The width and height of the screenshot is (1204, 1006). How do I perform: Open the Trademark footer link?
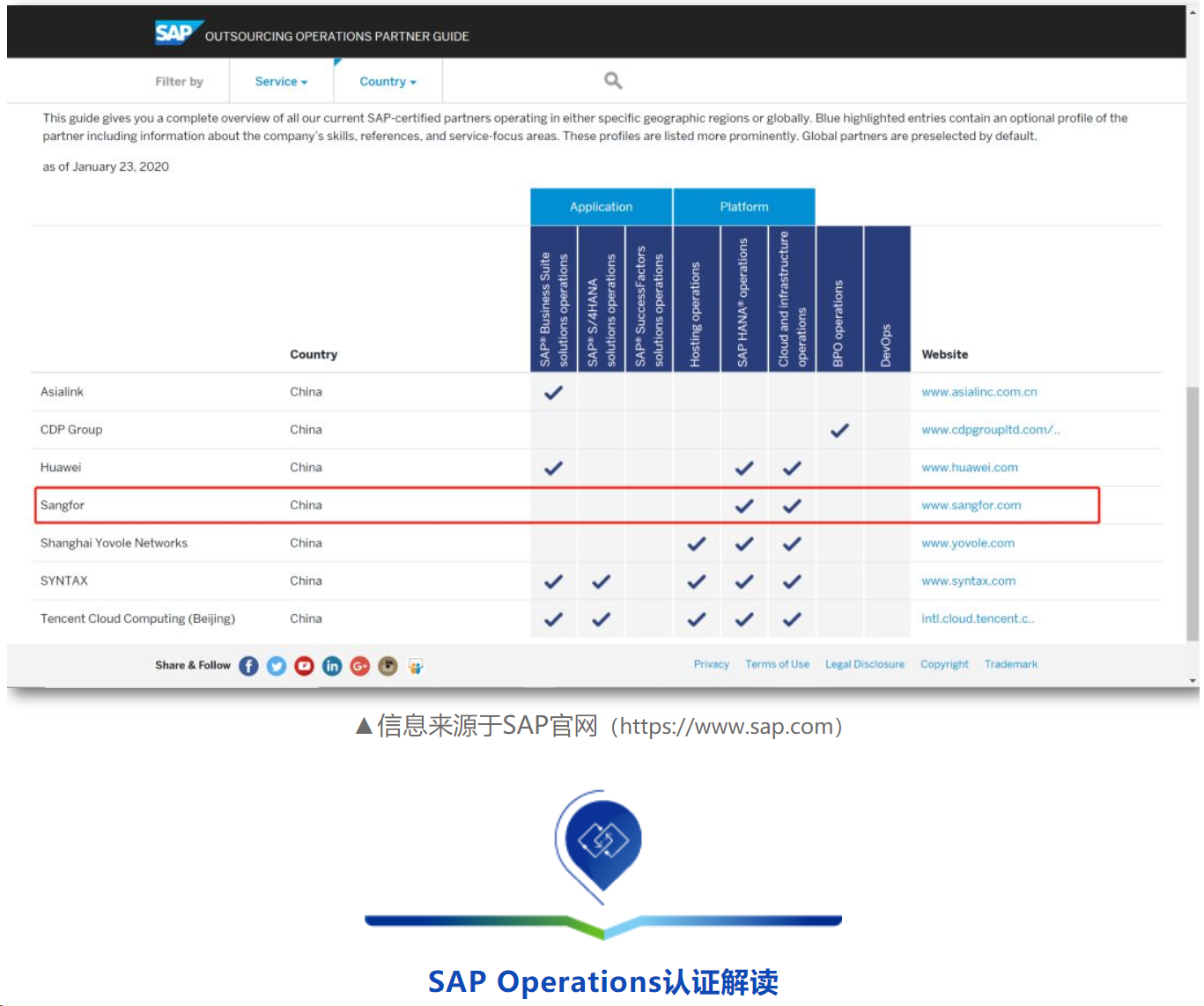[x=1011, y=664]
